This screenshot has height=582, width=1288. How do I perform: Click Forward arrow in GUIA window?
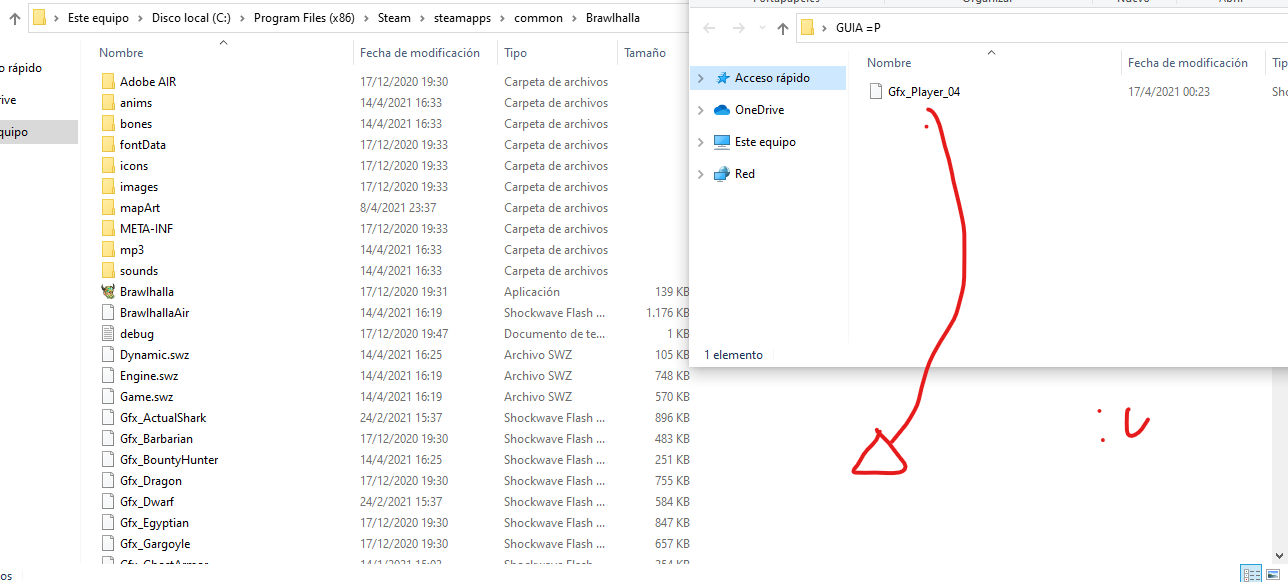pyautogui.click(x=738, y=29)
